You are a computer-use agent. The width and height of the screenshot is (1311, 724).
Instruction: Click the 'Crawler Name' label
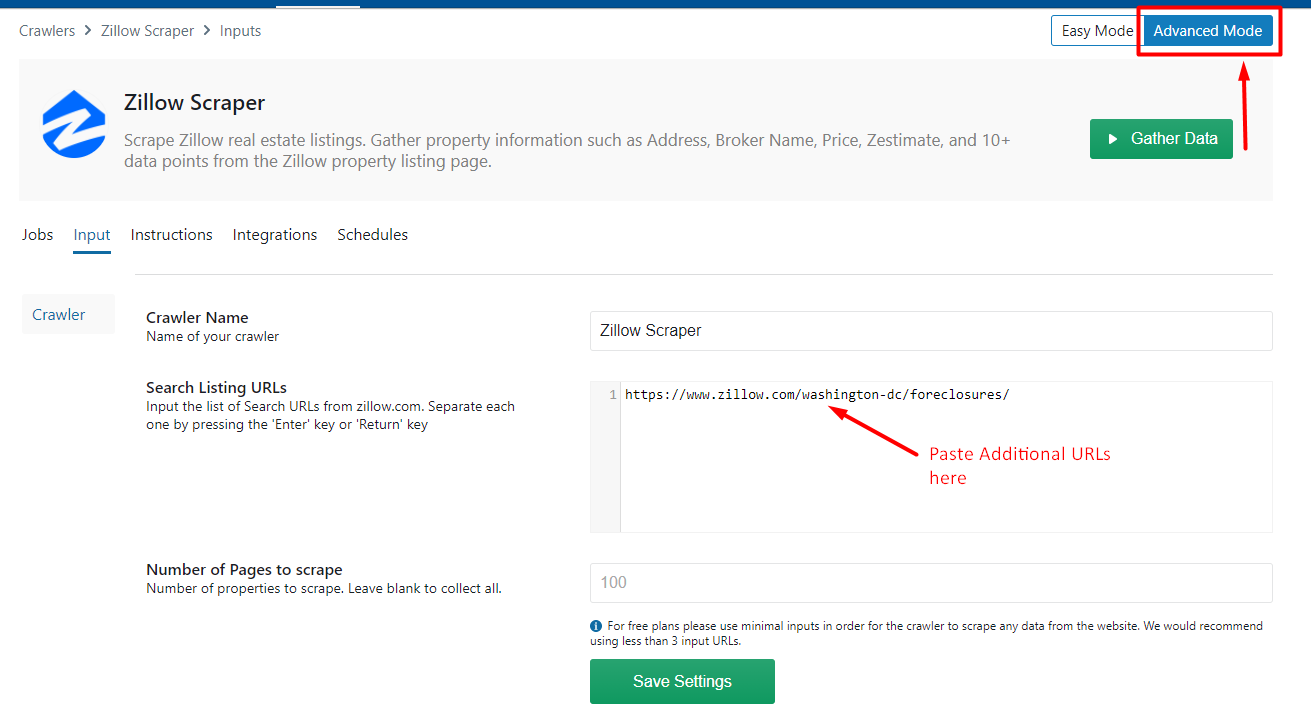tap(197, 318)
